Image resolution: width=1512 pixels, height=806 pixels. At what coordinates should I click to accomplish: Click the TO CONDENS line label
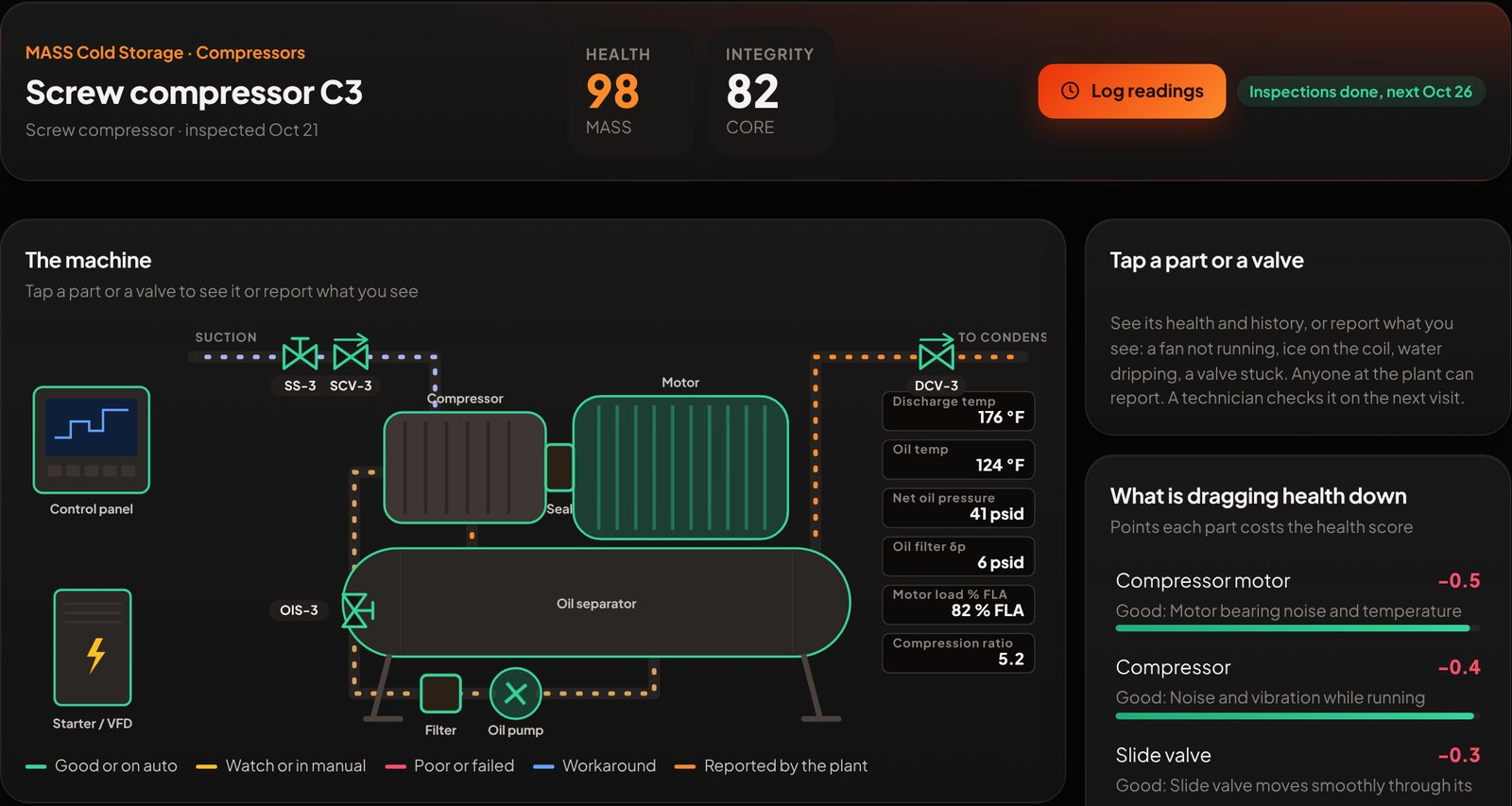pos(1003,337)
